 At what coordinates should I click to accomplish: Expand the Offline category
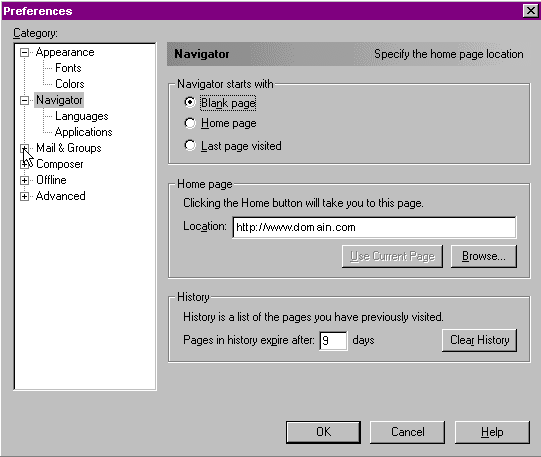coord(24,180)
